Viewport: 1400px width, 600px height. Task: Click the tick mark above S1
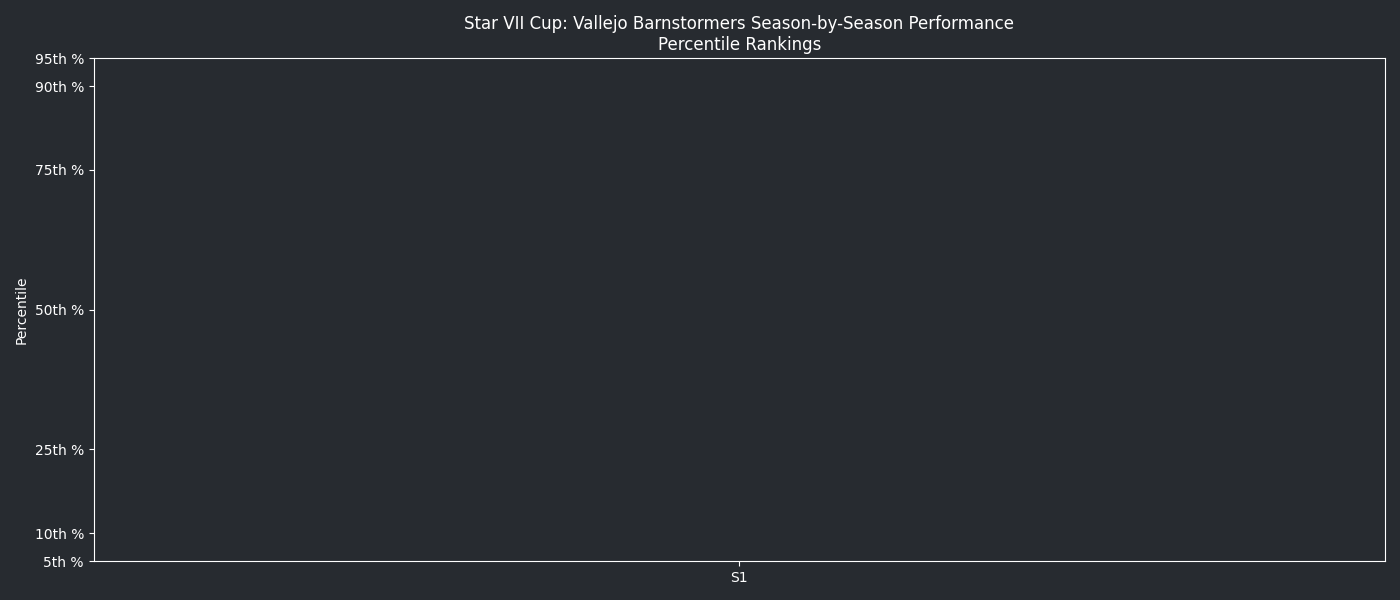tap(739, 564)
